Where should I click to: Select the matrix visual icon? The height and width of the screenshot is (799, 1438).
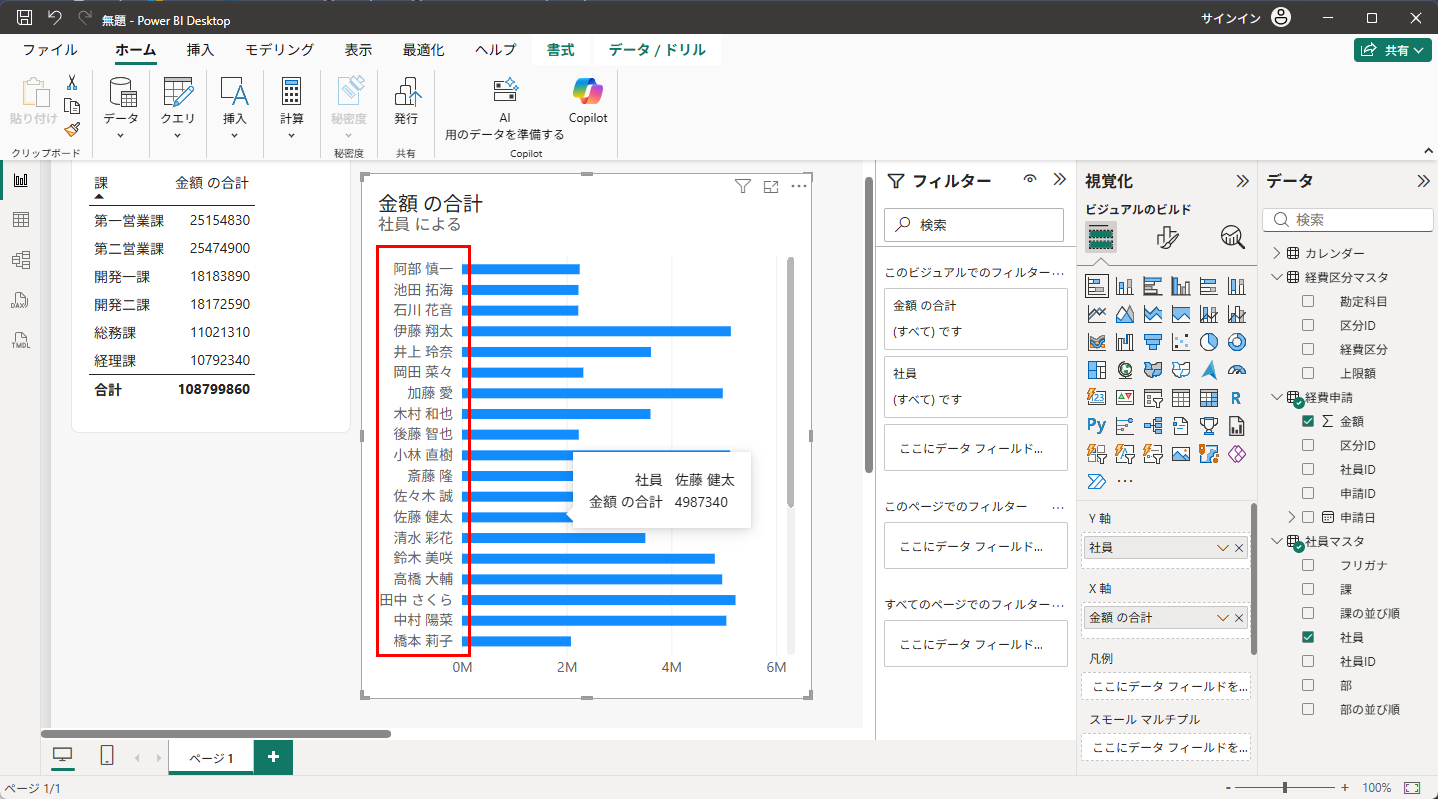point(1208,398)
